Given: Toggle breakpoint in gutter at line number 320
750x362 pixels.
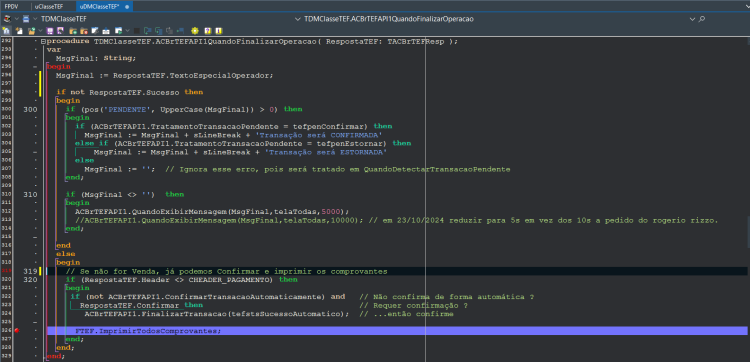Looking at the screenshot, I should tap(31, 279).
